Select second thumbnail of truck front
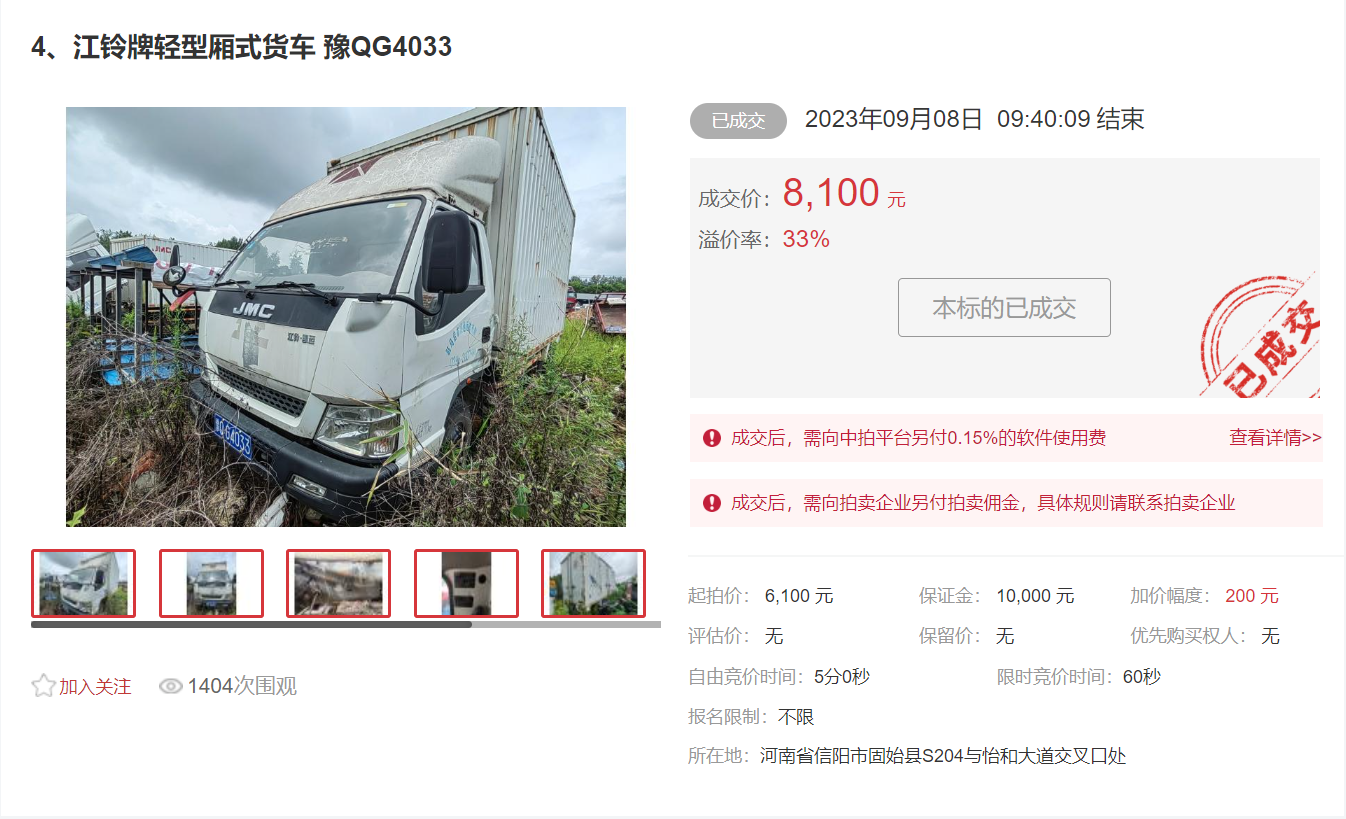Screen dimensions: 1346x819 [x=211, y=583]
